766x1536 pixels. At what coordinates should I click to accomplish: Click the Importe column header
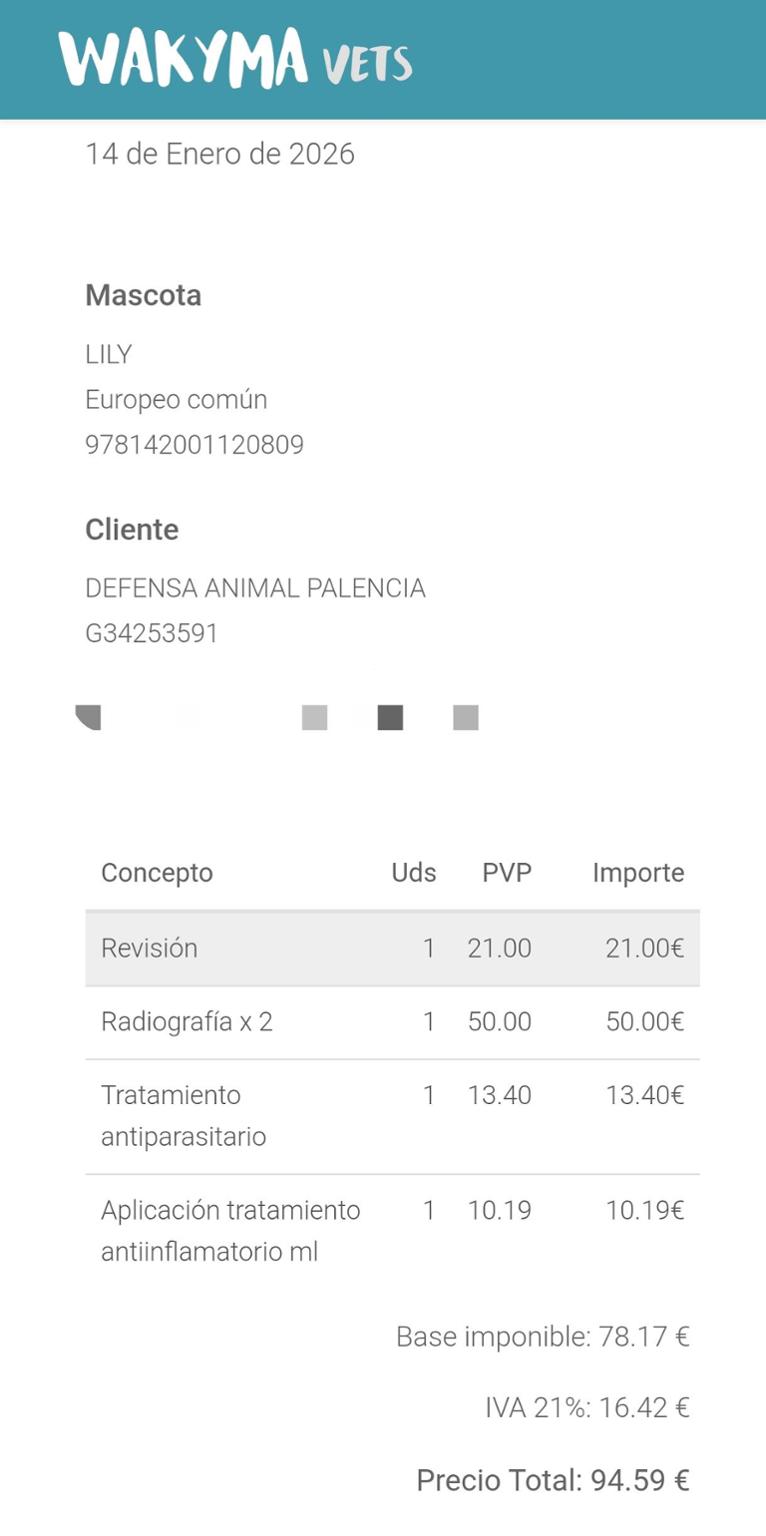[638, 873]
